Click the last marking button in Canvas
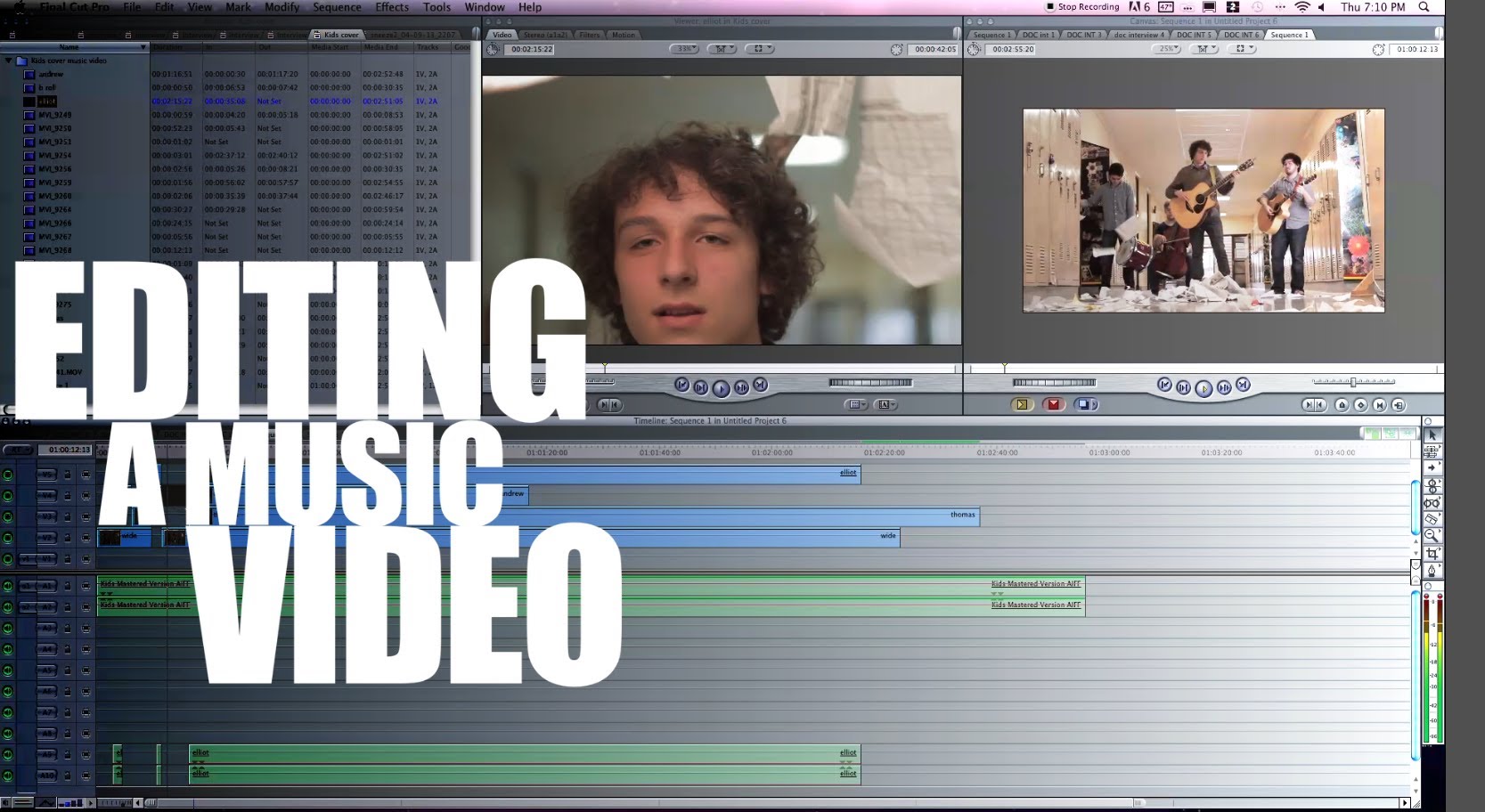The height and width of the screenshot is (812, 1485). (x=1399, y=405)
